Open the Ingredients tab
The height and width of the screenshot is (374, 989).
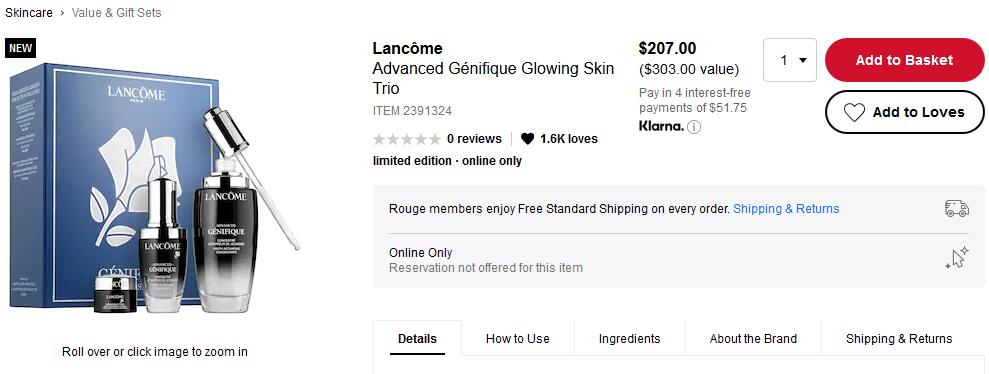(629, 339)
